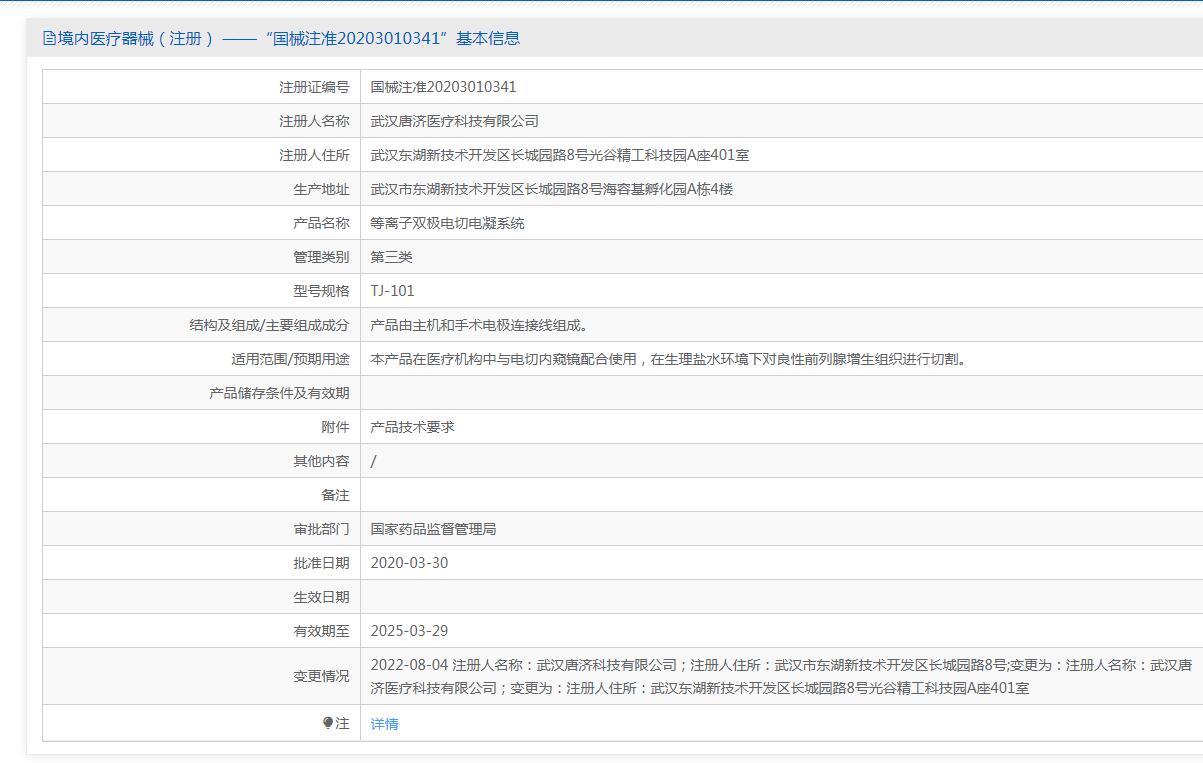Click registrant name 武汉唐济医疗科技有限公司
Screen dimensions: 1203x763
click(454, 121)
